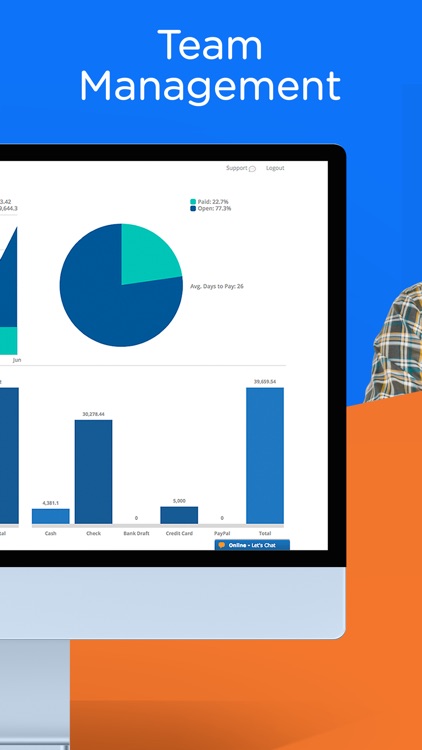
Task: Click the Logout link
Action: (x=275, y=168)
